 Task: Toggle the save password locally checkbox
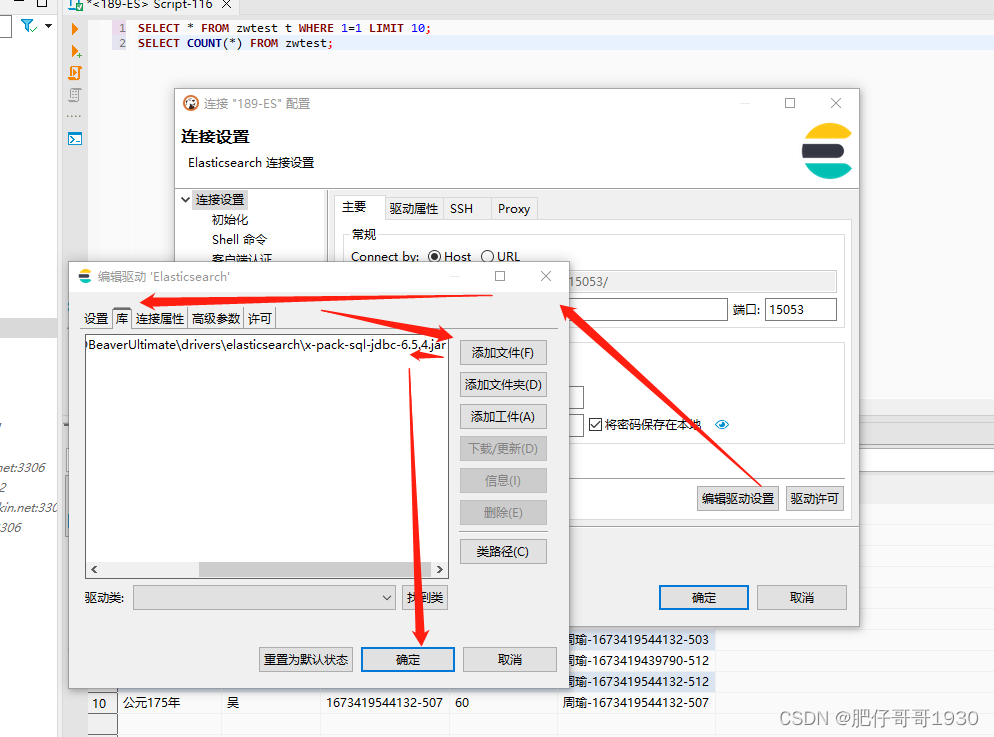[x=595, y=425]
